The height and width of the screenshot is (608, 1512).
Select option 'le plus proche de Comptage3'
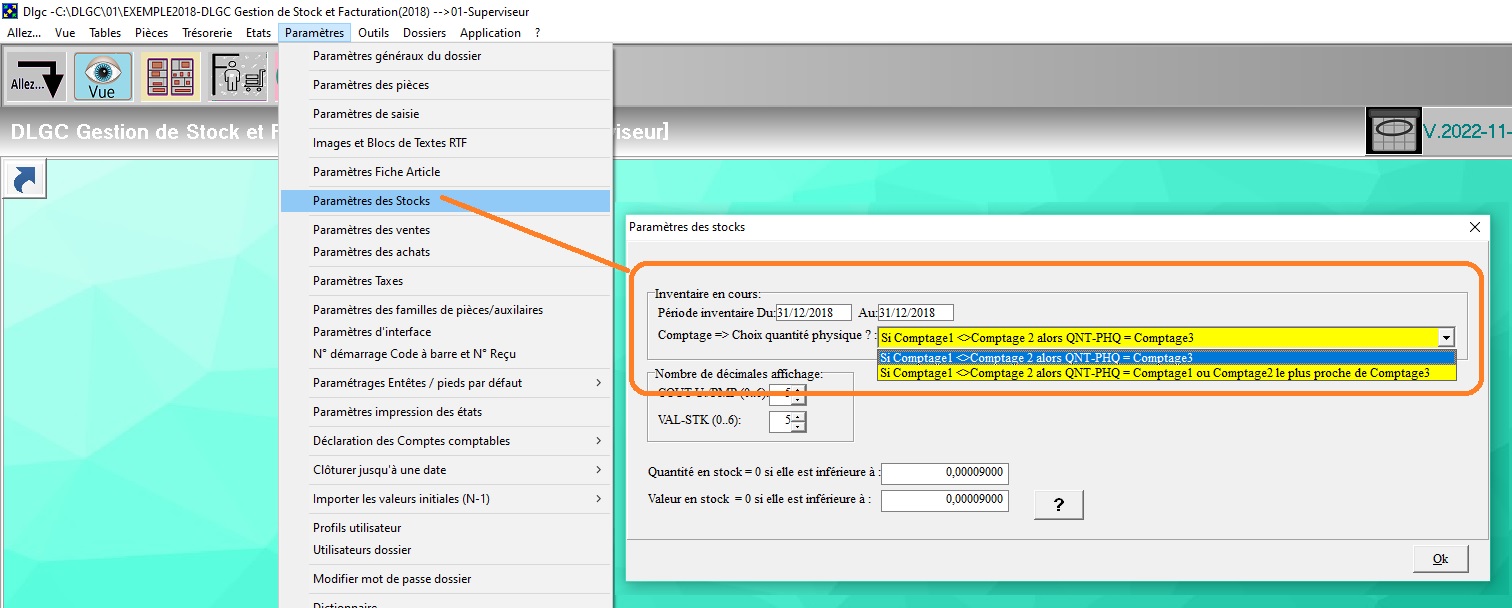(1166, 373)
